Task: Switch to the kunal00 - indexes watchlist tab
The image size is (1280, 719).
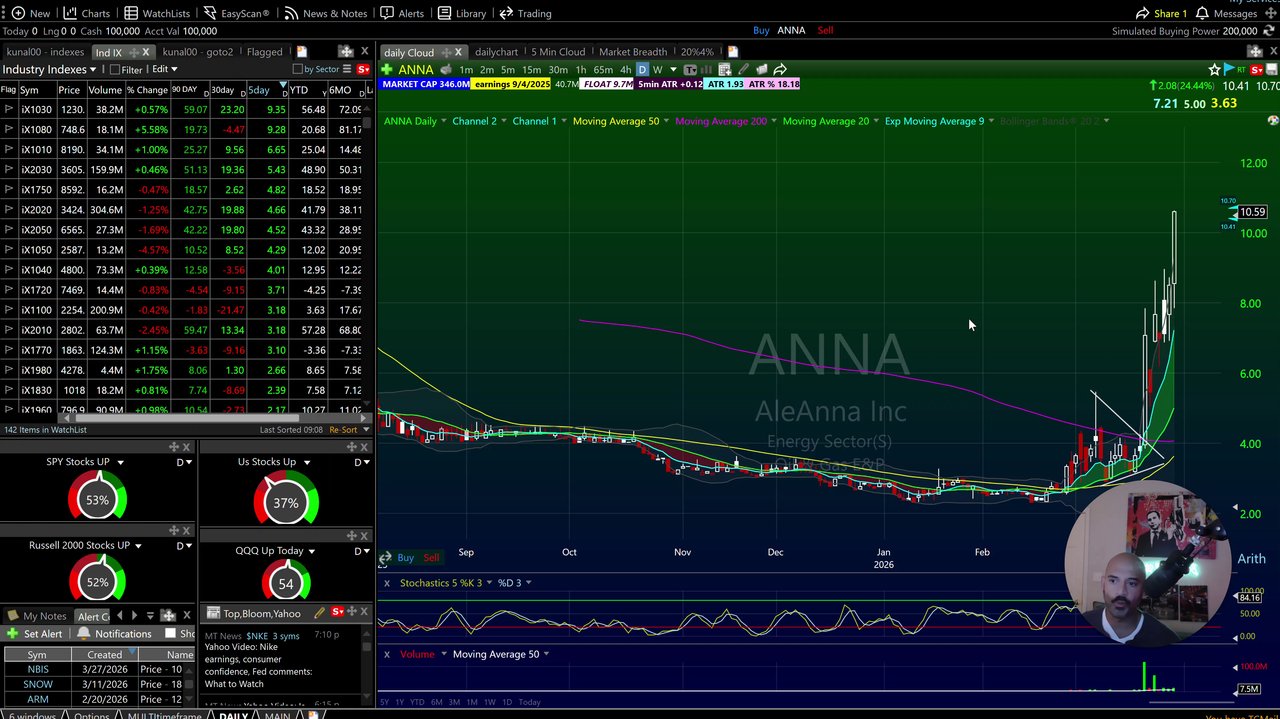Action: (x=45, y=52)
